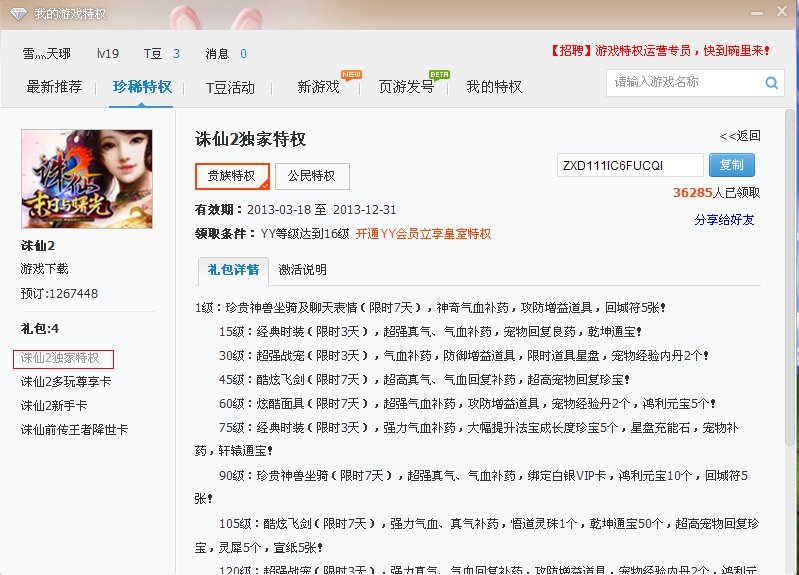Click the 预订:1267448 text
Viewport: 799px width, 575px height.
tap(59, 294)
